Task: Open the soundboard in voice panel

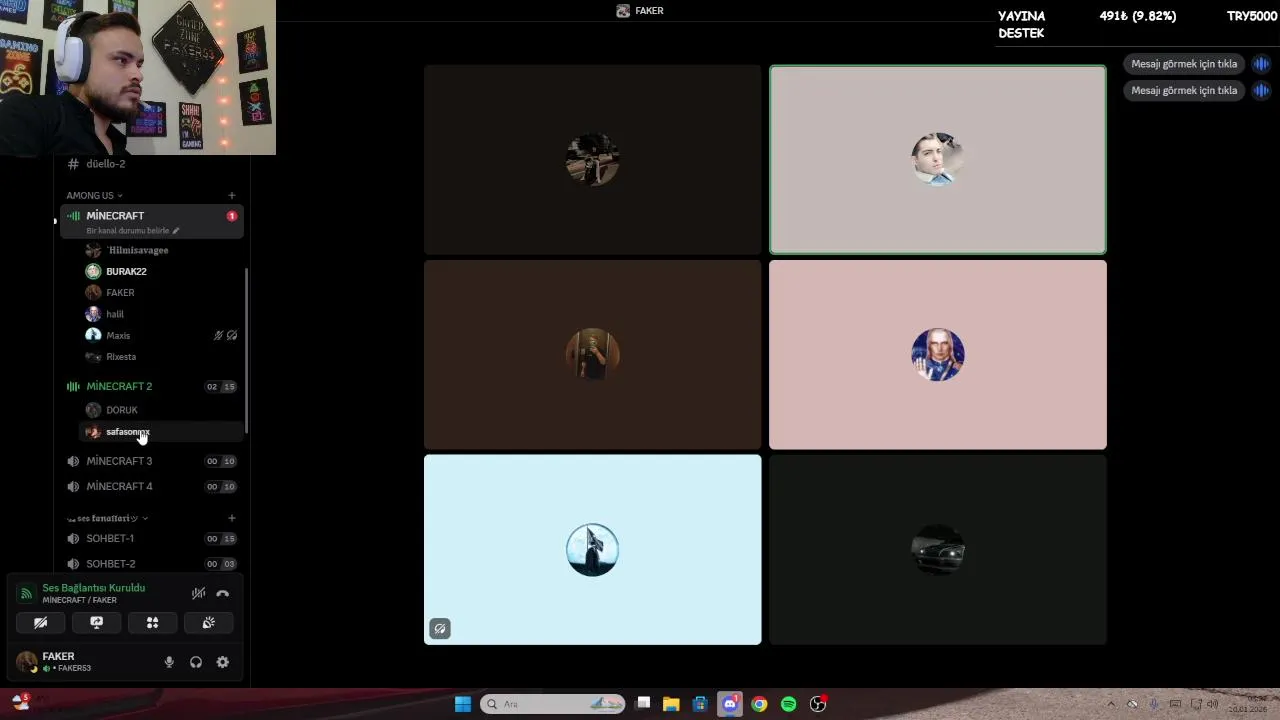Action: click(209, 622)
